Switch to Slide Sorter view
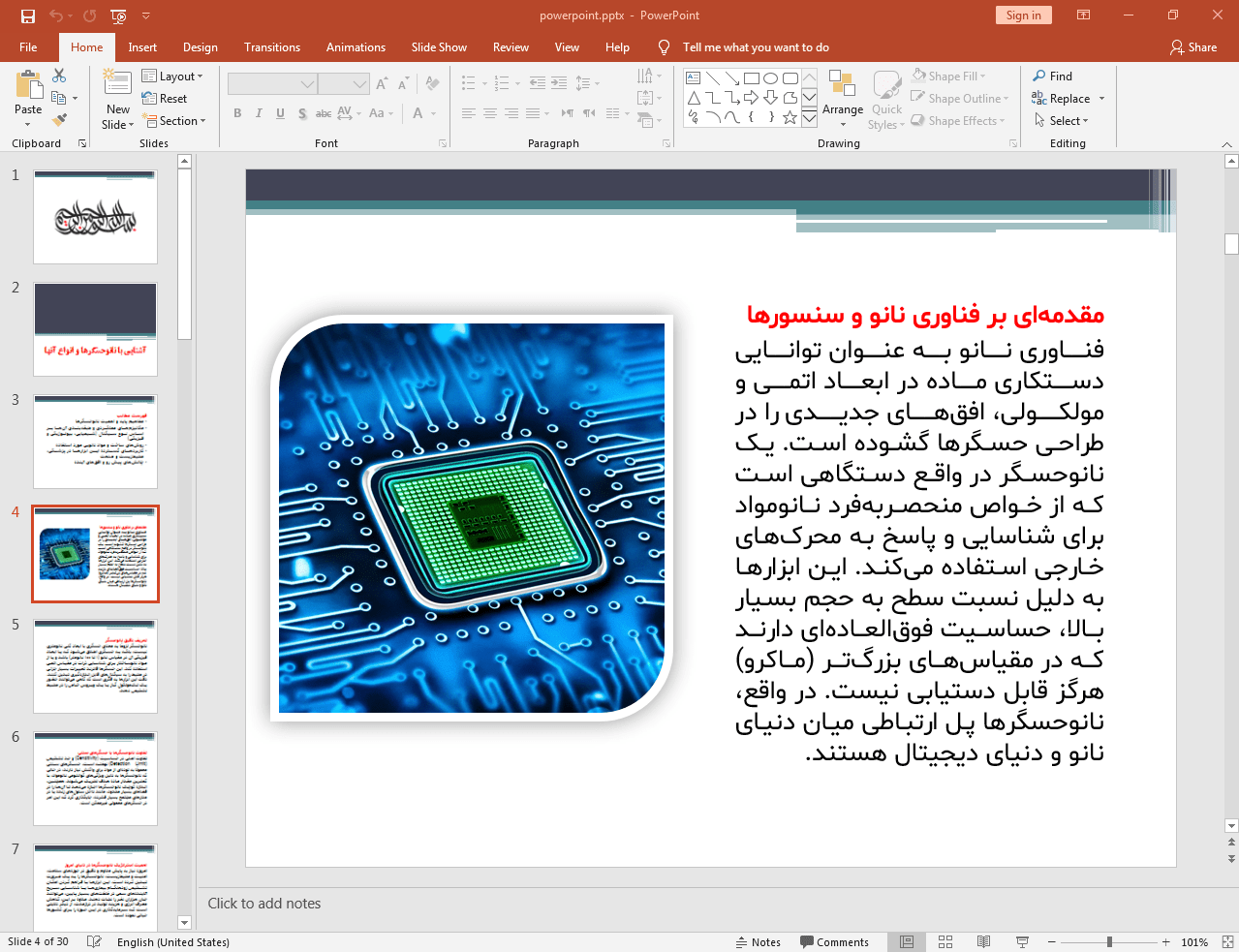1239x952 pixels. 945,941
